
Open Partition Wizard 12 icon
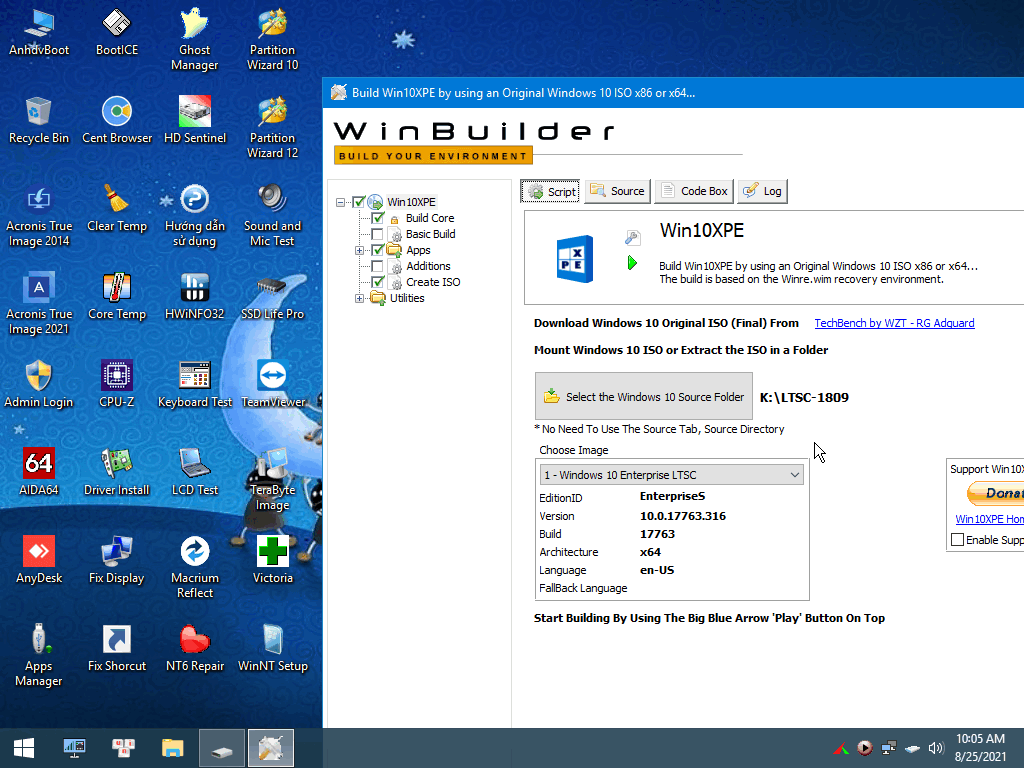pos(272,127)
